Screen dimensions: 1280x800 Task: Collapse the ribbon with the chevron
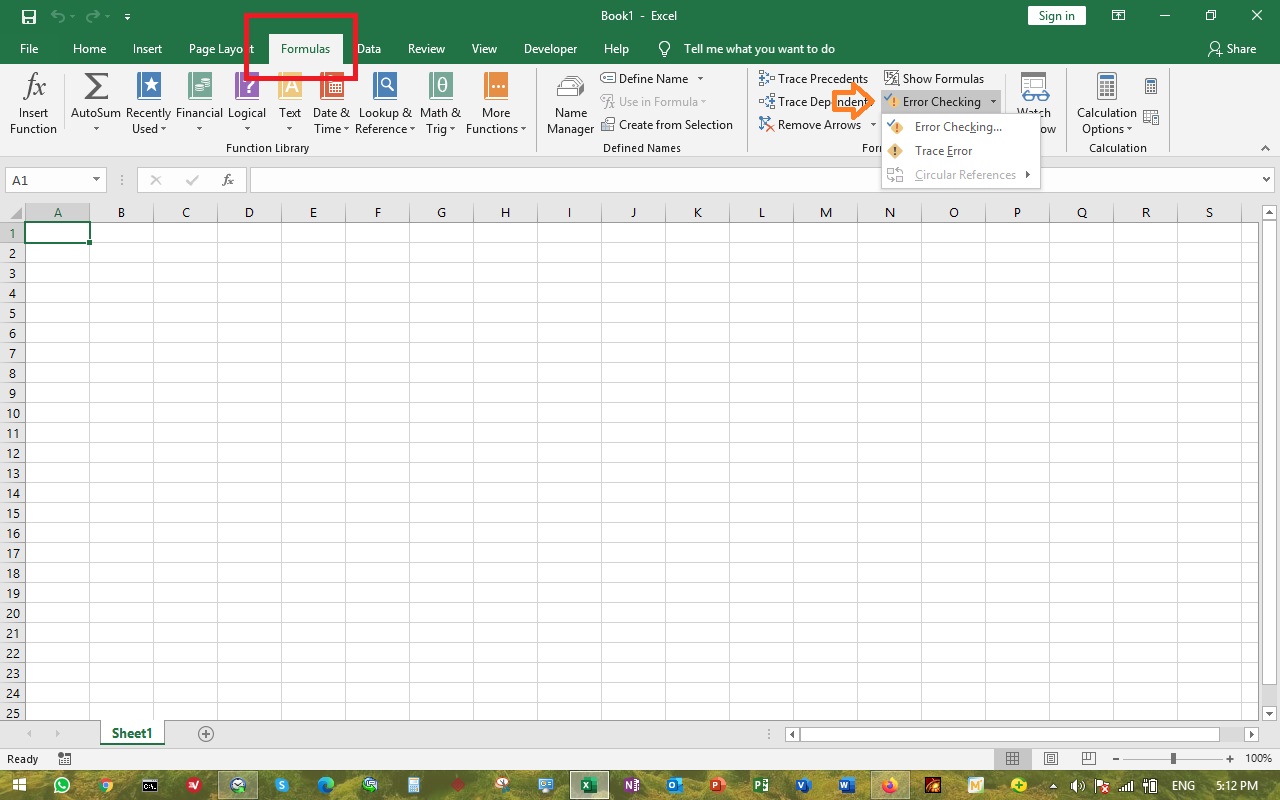coord(1265,148)
